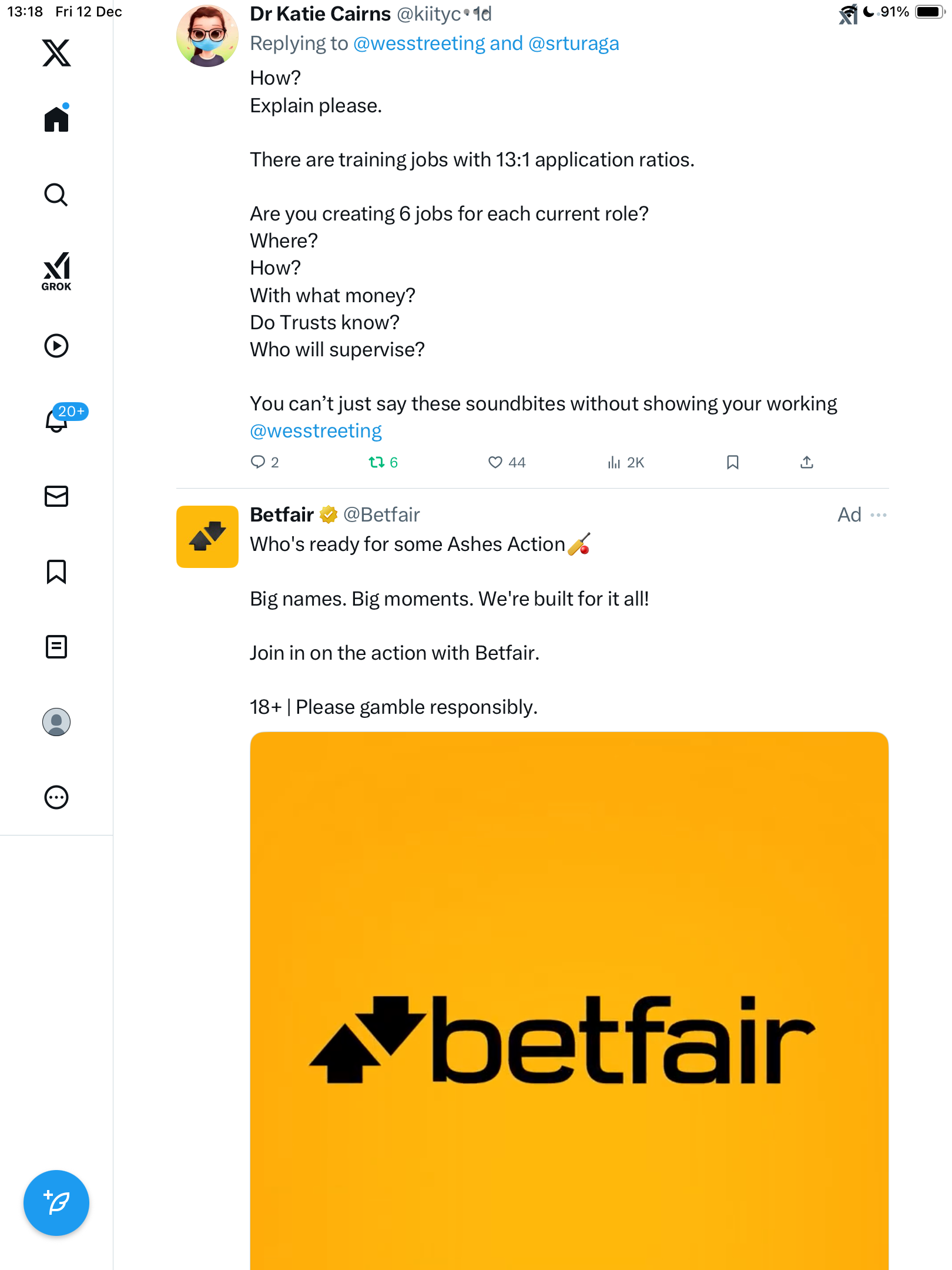Expand the More options circle menu
This screenshot has height=1270, width=952.
tap(56, 797)
